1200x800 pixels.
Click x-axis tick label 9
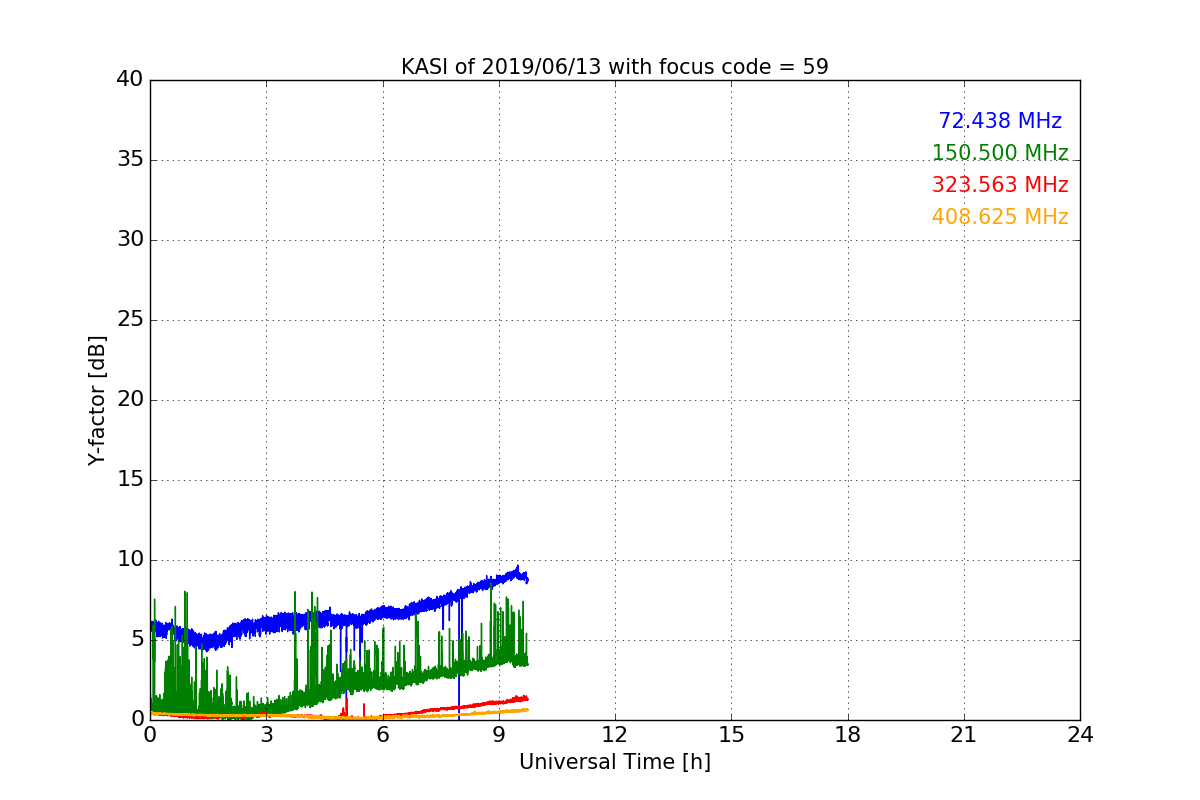coord(499,735)
